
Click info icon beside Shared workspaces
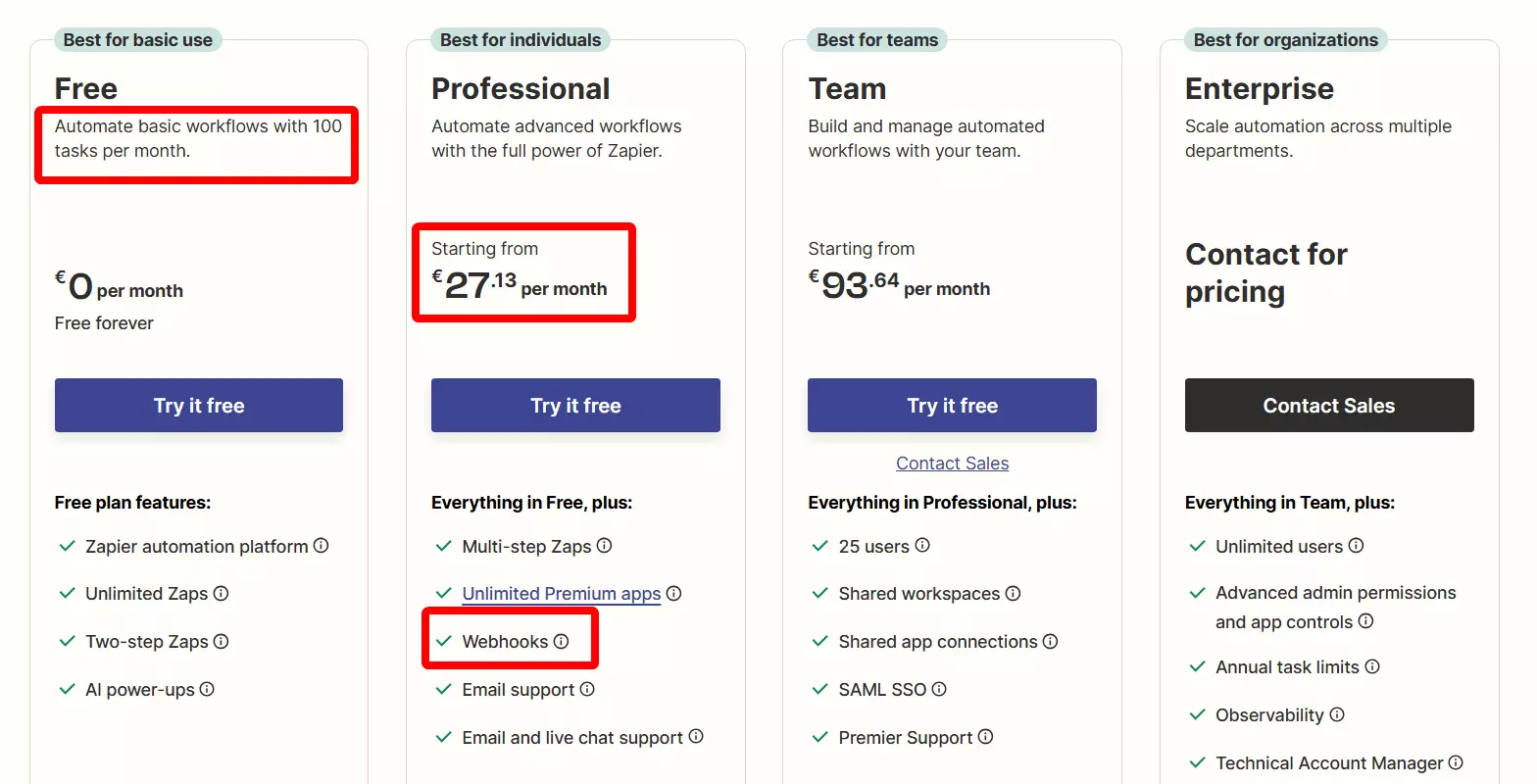click(x=1013, y=593)
